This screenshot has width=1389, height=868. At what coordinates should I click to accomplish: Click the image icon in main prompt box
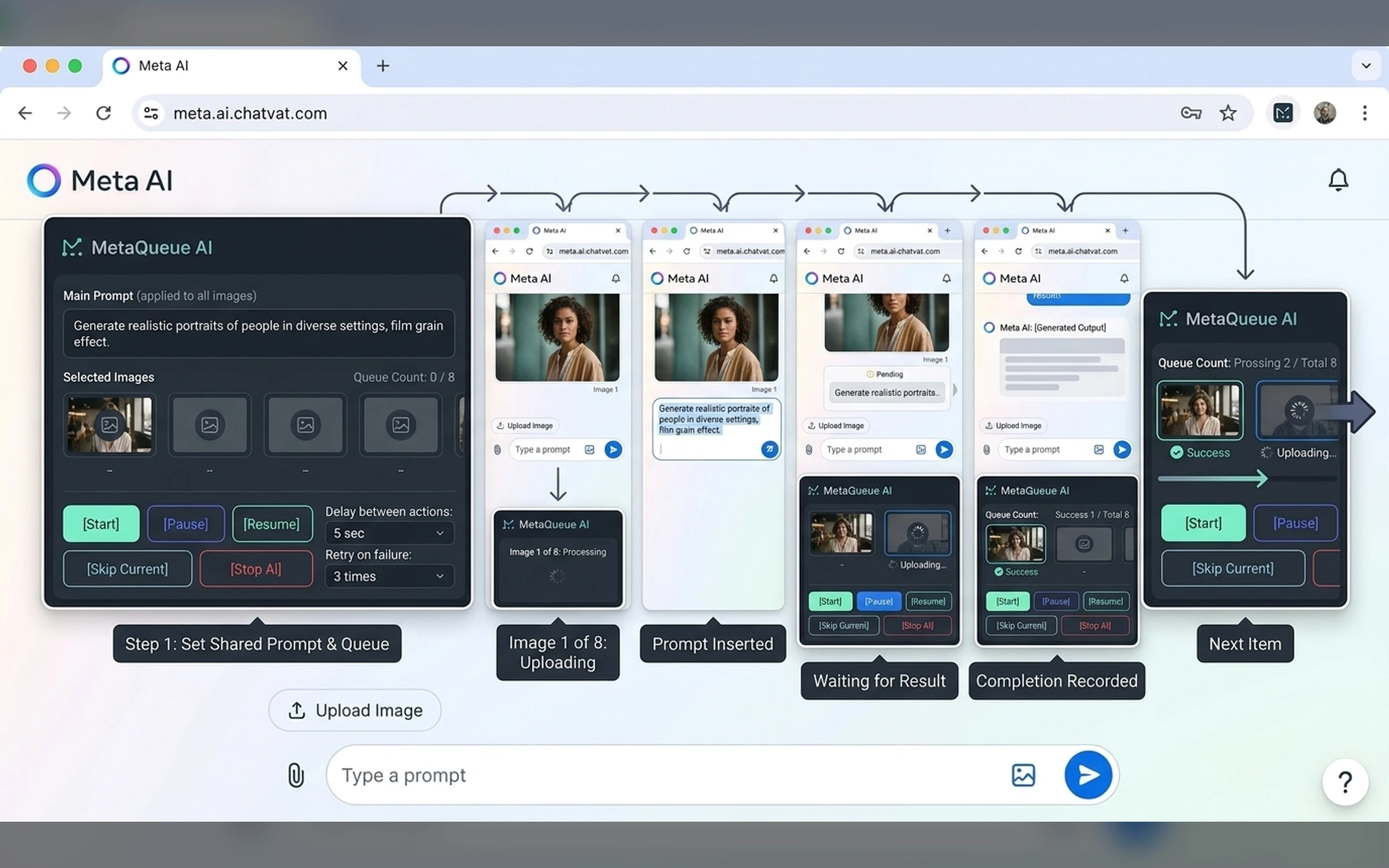click(1023, 775)
